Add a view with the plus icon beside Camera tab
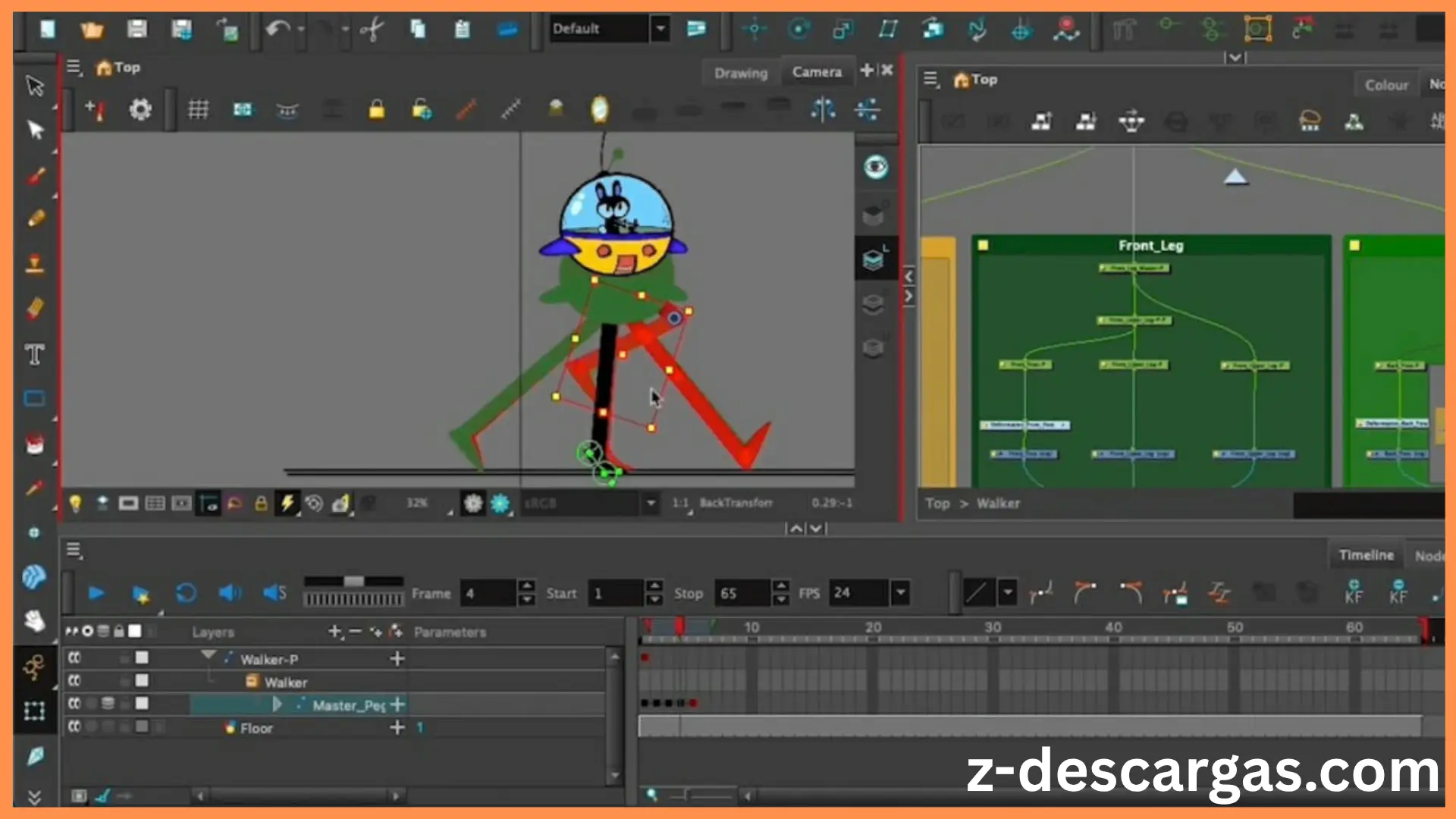 point(867,71)
